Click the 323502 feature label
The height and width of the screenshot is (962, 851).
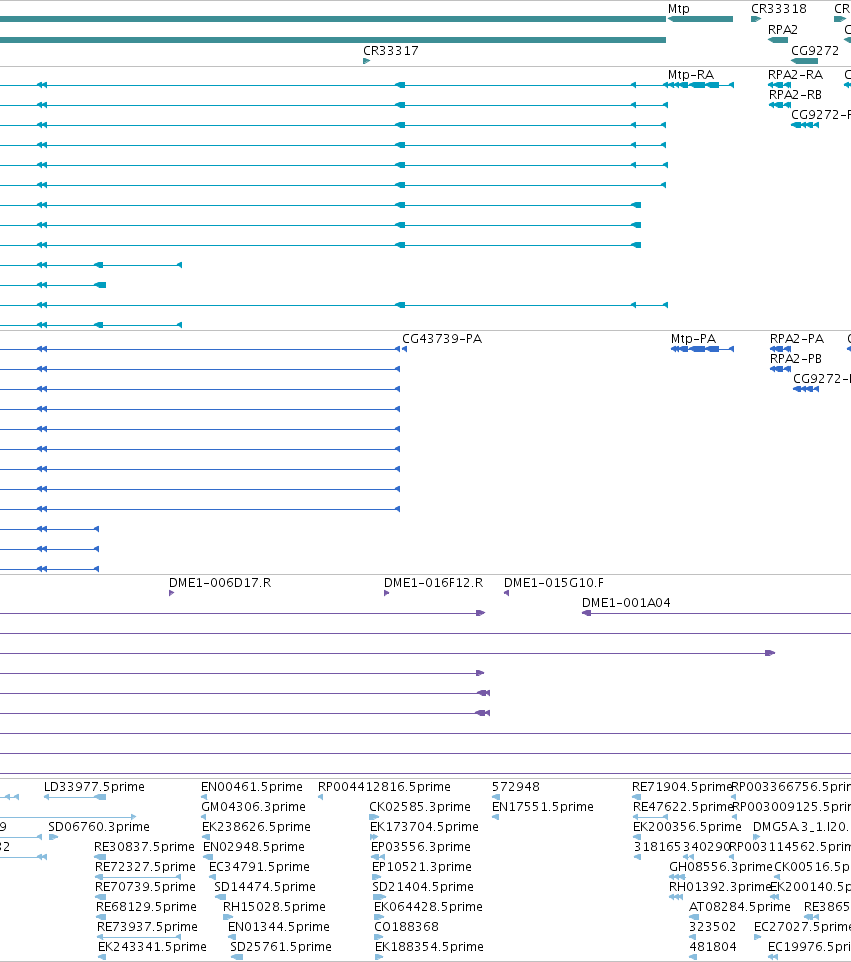coord(712,926)
